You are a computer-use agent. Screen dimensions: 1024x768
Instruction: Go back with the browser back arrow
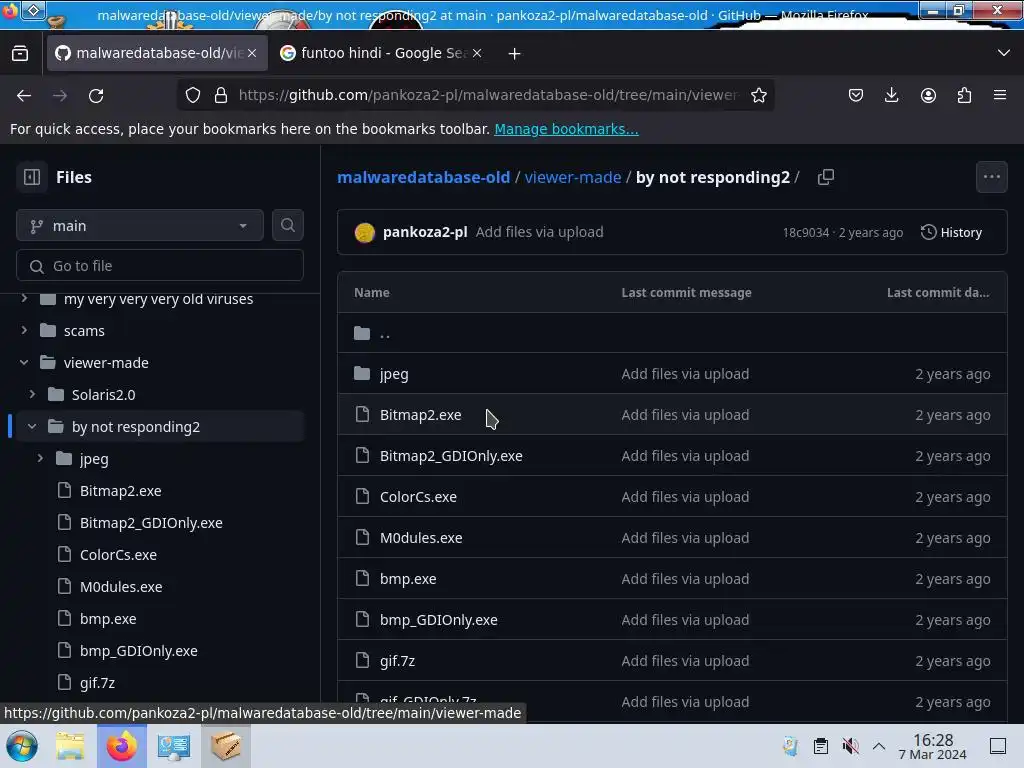(x=24, y=95)
